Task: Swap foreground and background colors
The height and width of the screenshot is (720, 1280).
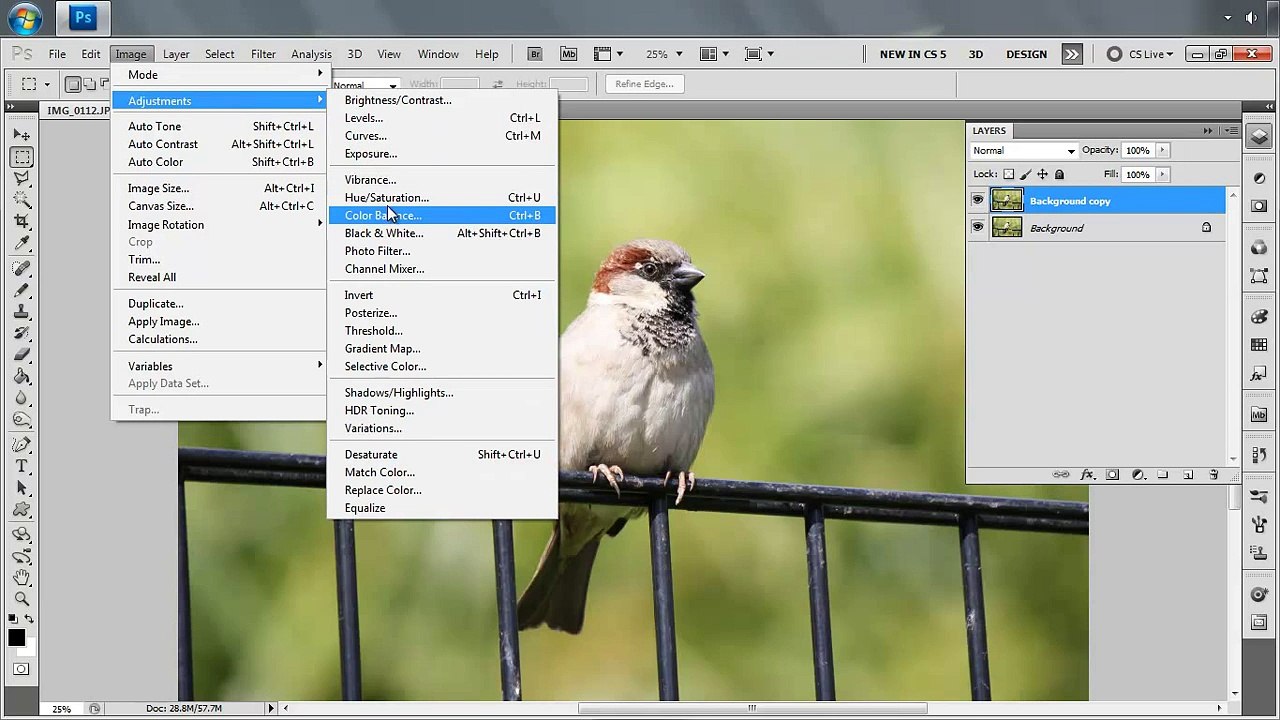Action: pyautogui.click(x=30, y=620)
